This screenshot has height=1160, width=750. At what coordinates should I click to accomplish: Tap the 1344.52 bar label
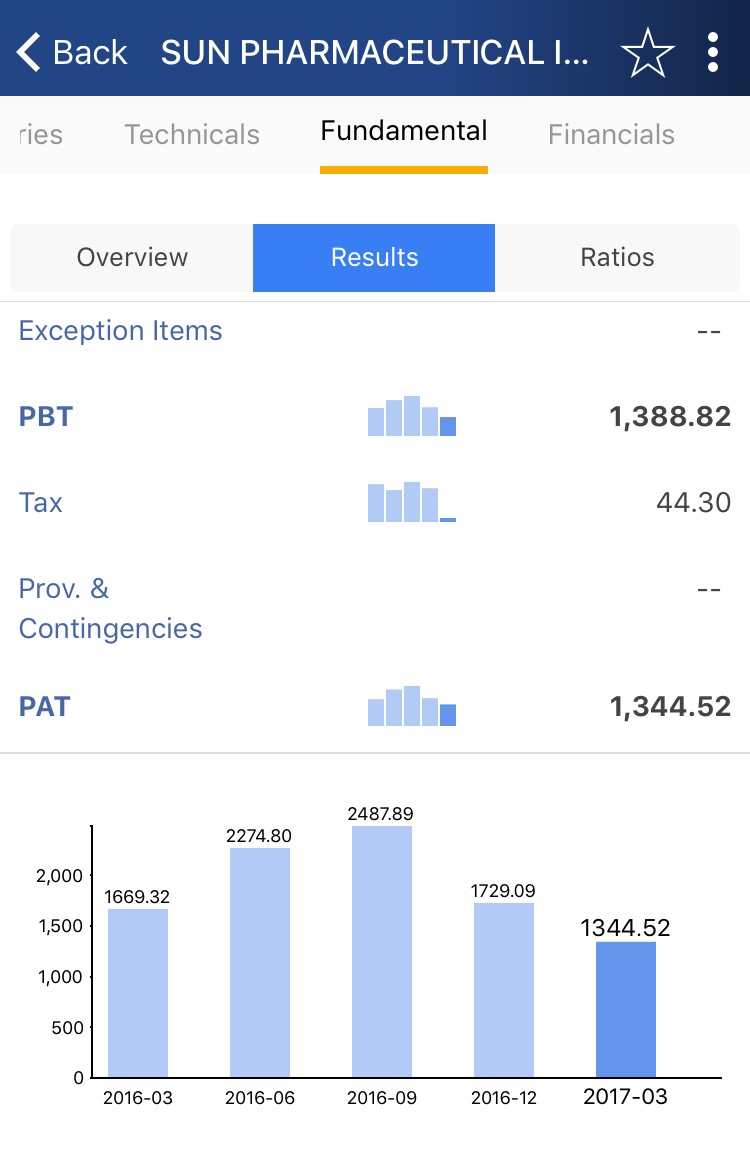[625, 928]
